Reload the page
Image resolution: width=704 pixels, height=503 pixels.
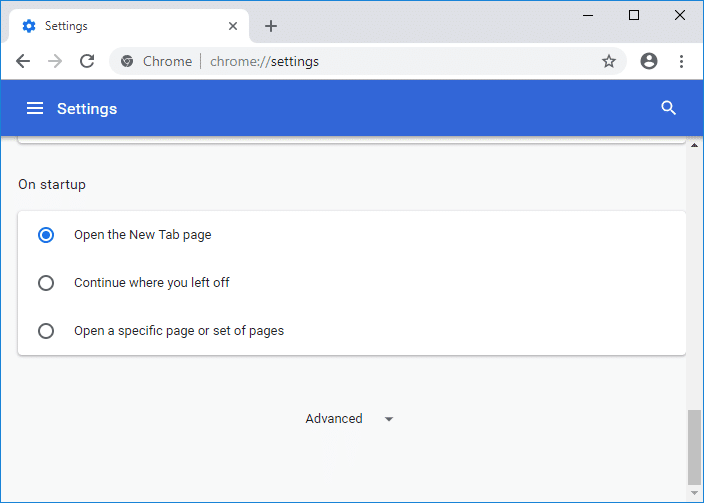tap(87, 61)
